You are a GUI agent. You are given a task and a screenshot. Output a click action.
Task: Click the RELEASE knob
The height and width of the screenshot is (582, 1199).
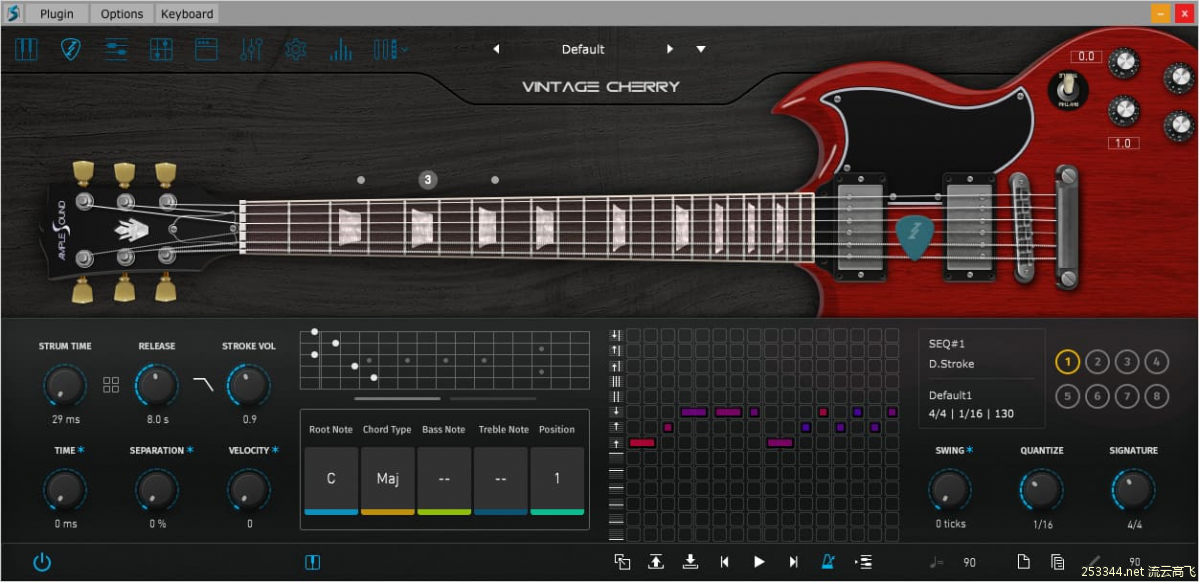(157, 385)
